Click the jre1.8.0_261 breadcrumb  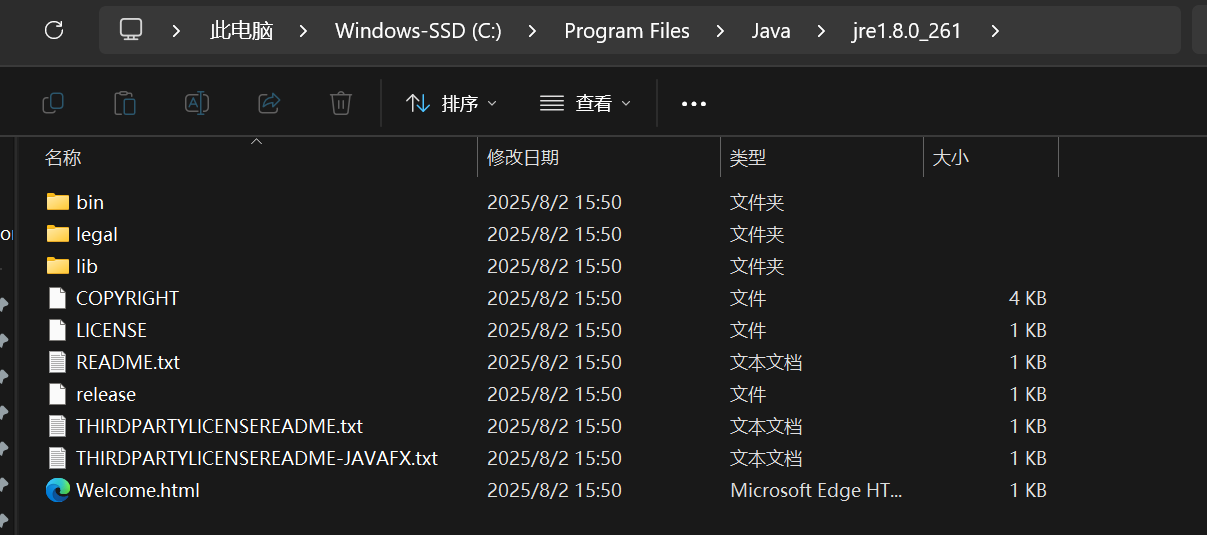907,31
